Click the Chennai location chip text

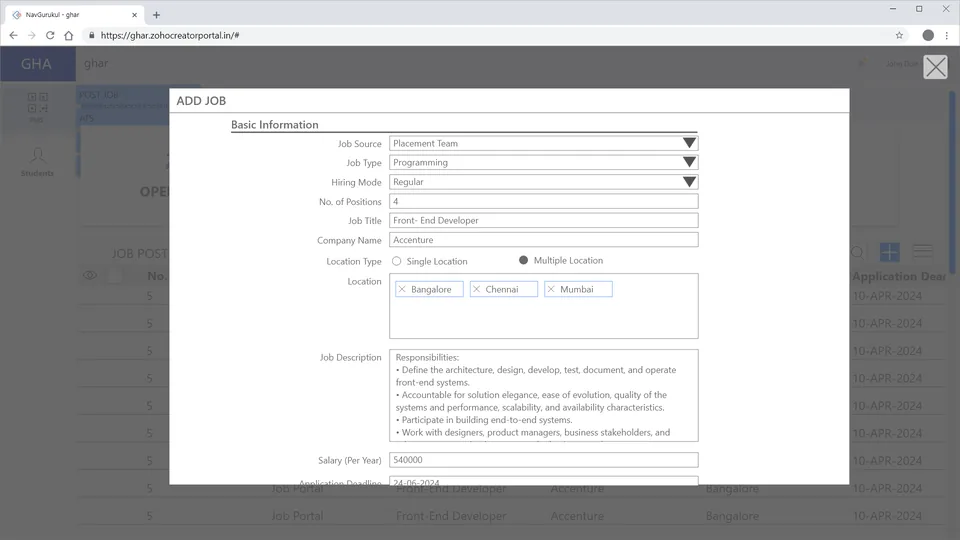click(x=502, y=289)
